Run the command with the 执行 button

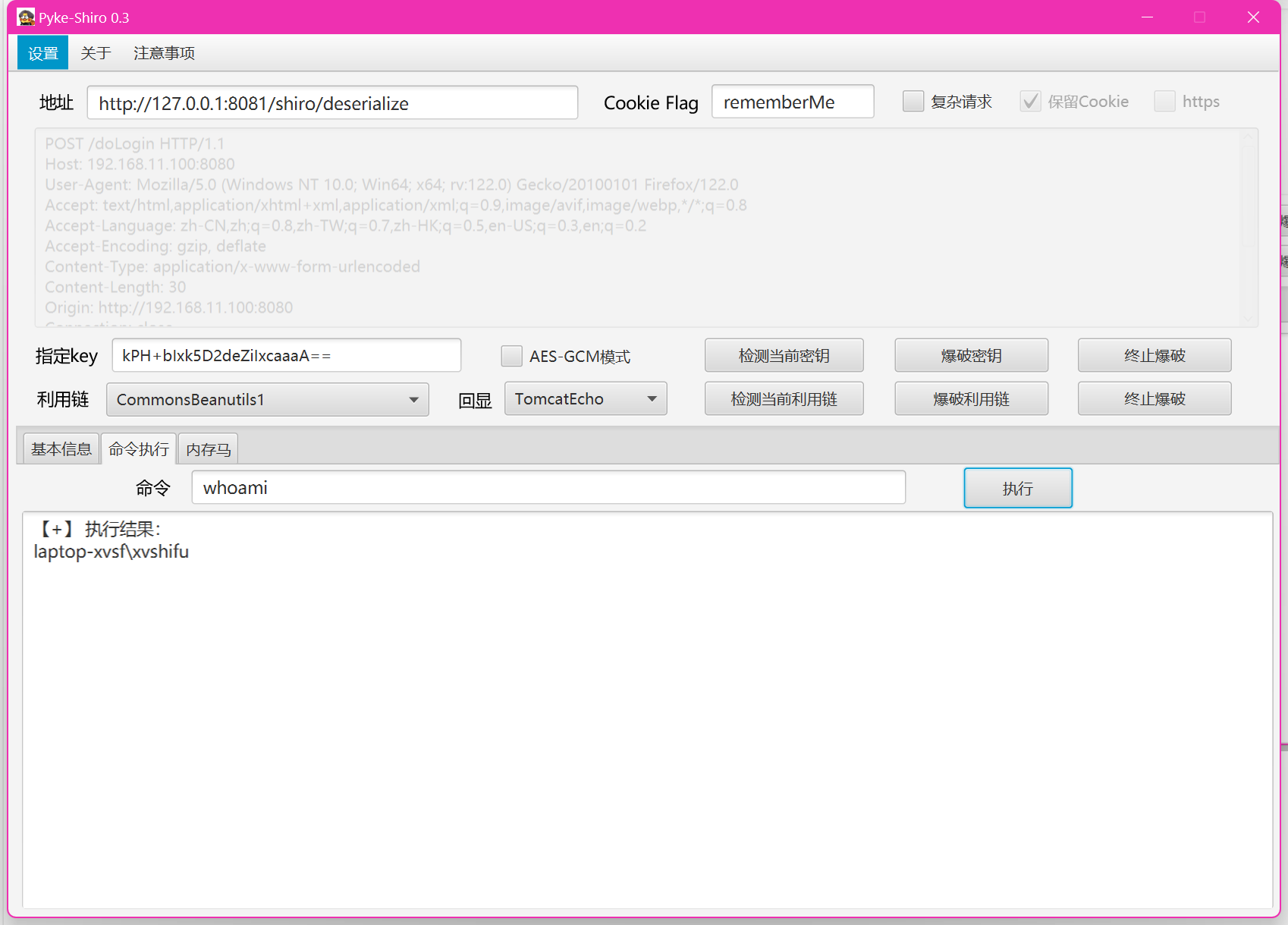[1018, 488]
